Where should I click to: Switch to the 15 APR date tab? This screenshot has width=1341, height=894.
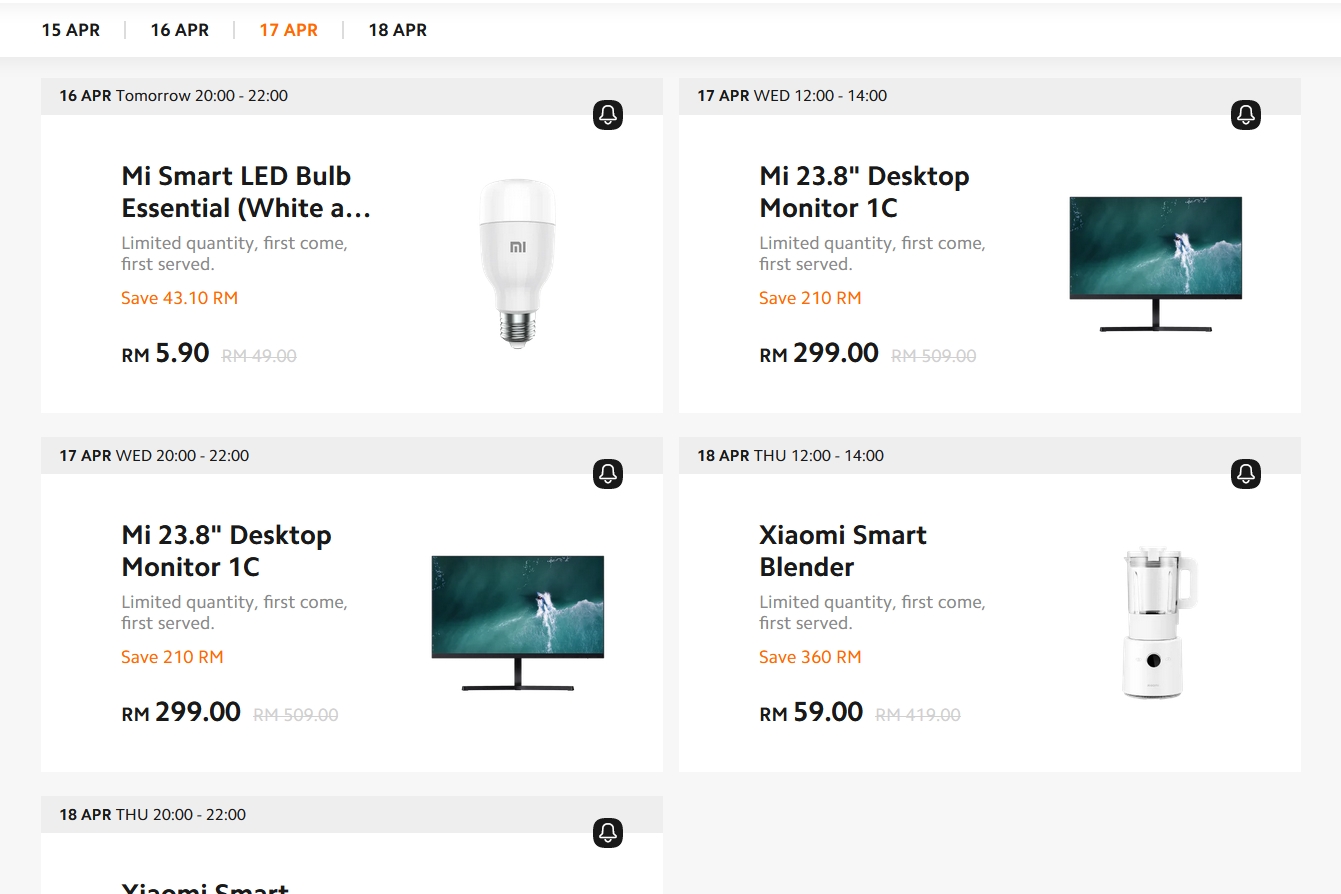click(70, 30)
